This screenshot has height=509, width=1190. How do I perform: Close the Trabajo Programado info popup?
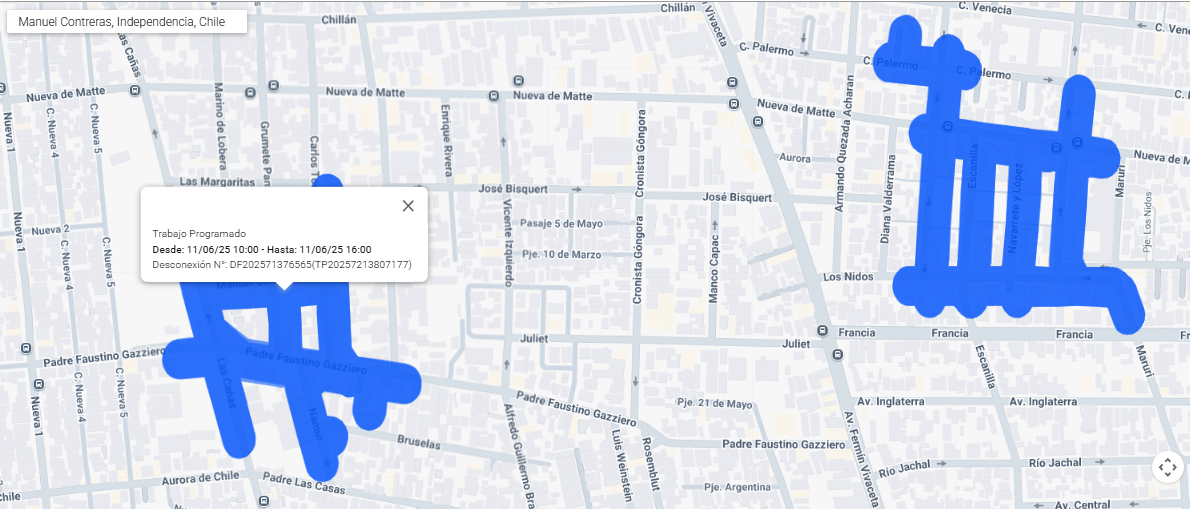coord(408,206)
